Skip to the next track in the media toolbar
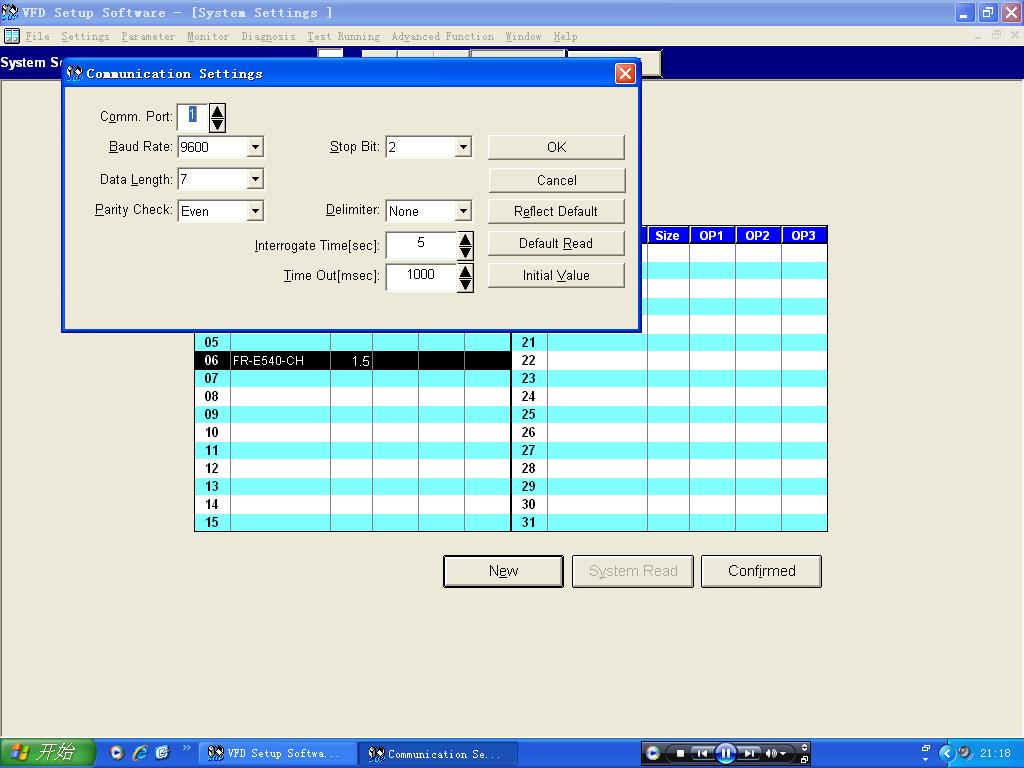Screen dimensions: 1024x768 (x=749, y=753)
